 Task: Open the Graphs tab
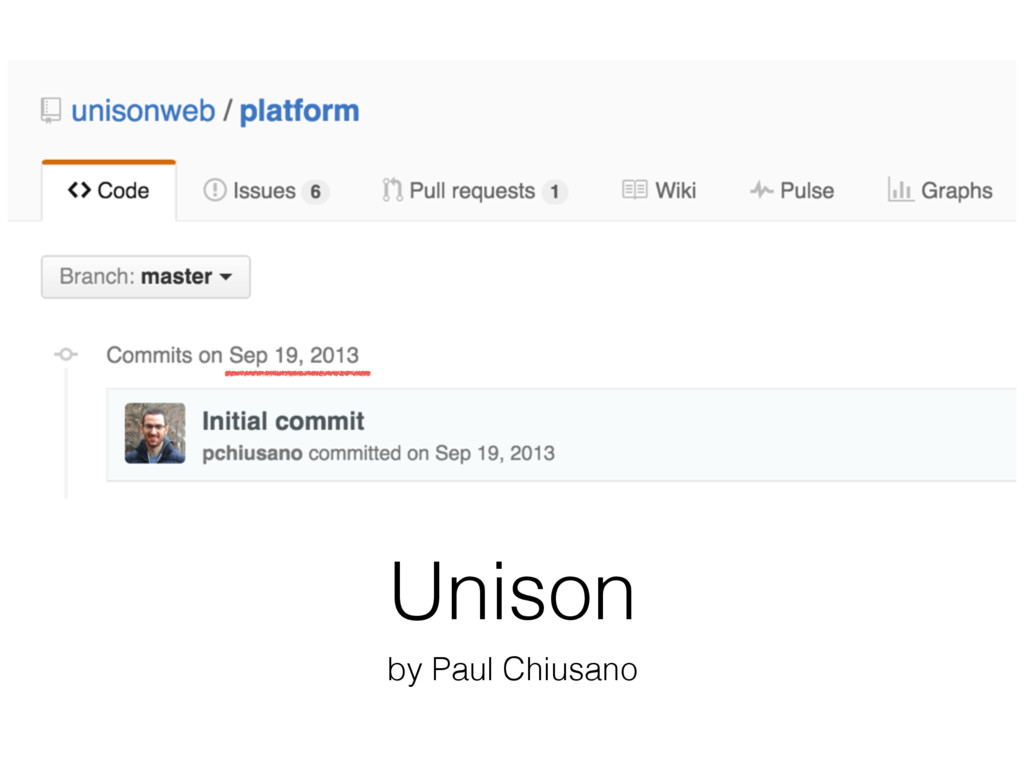coord(940,190)
